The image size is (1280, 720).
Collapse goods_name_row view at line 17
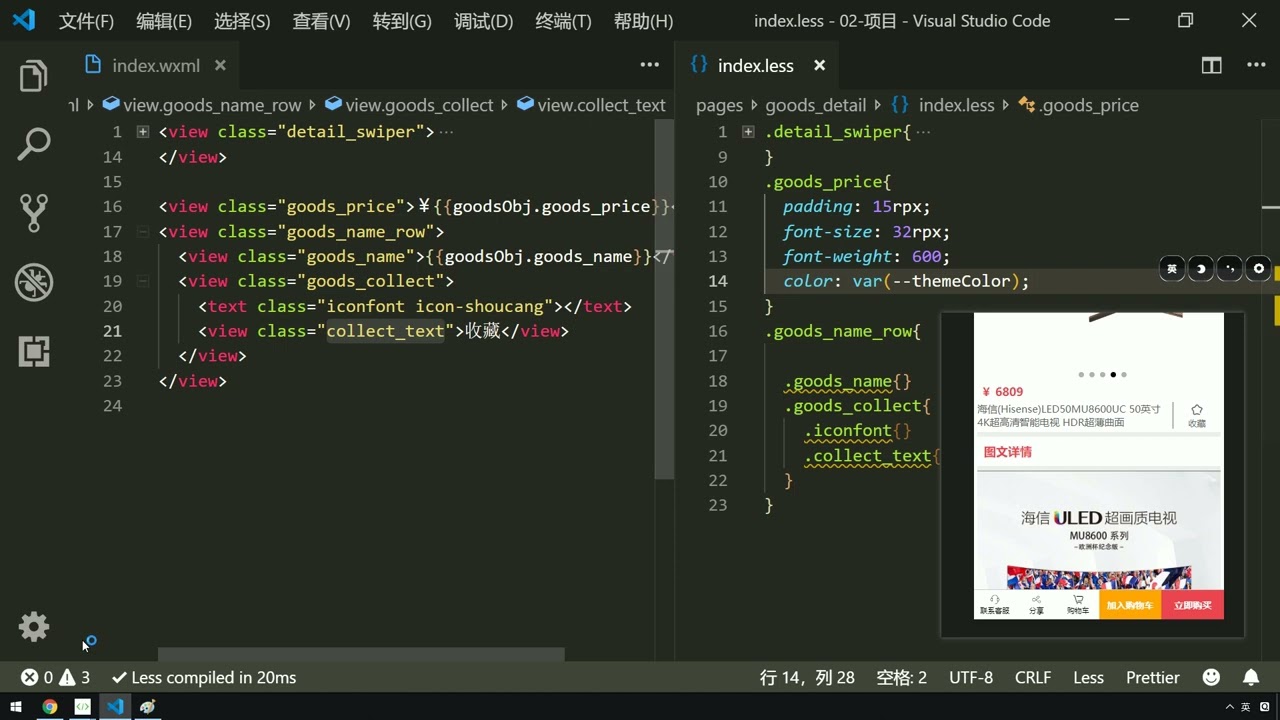[143, 232]
